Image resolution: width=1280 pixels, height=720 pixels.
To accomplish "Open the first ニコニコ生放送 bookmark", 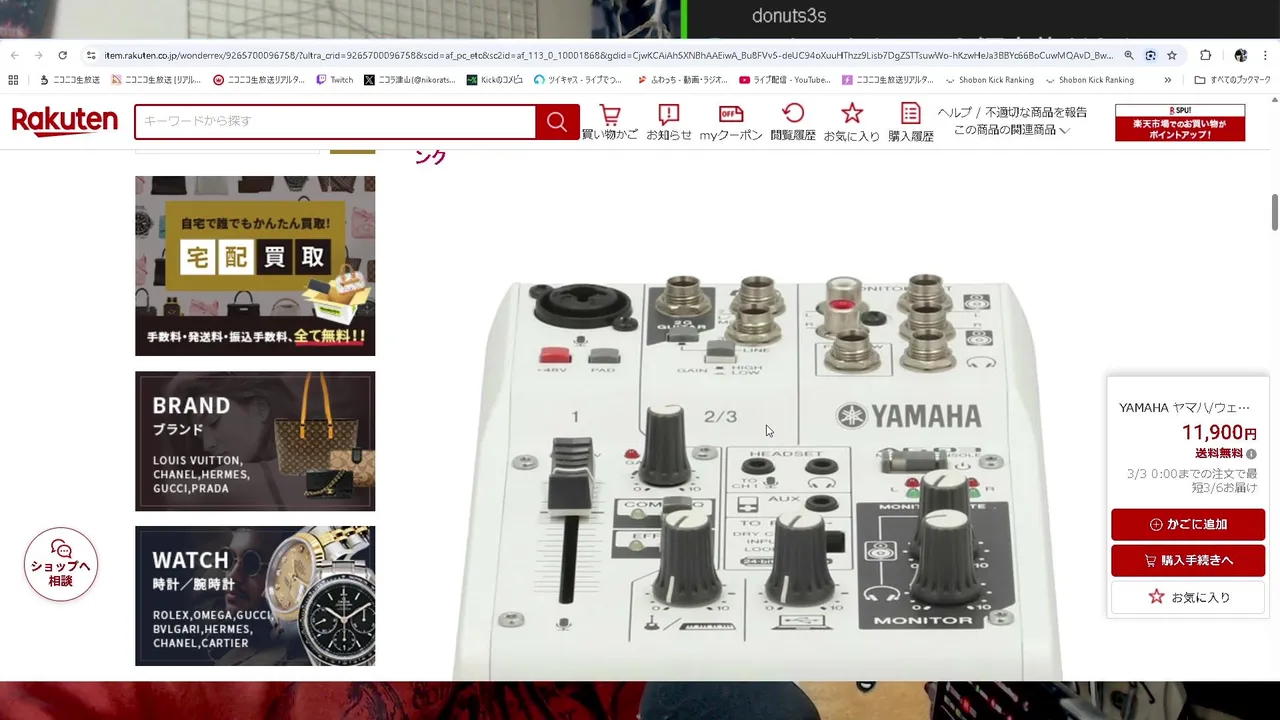I will (69, 80).
